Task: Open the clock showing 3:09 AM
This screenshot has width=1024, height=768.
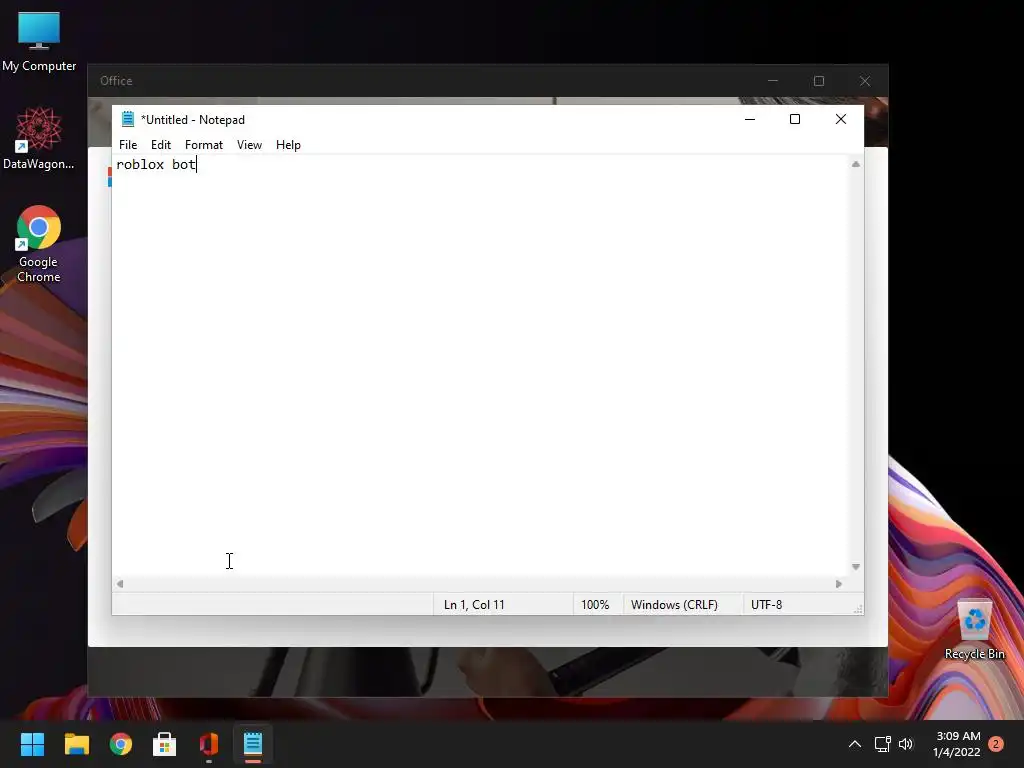Action: coord(957,744)
